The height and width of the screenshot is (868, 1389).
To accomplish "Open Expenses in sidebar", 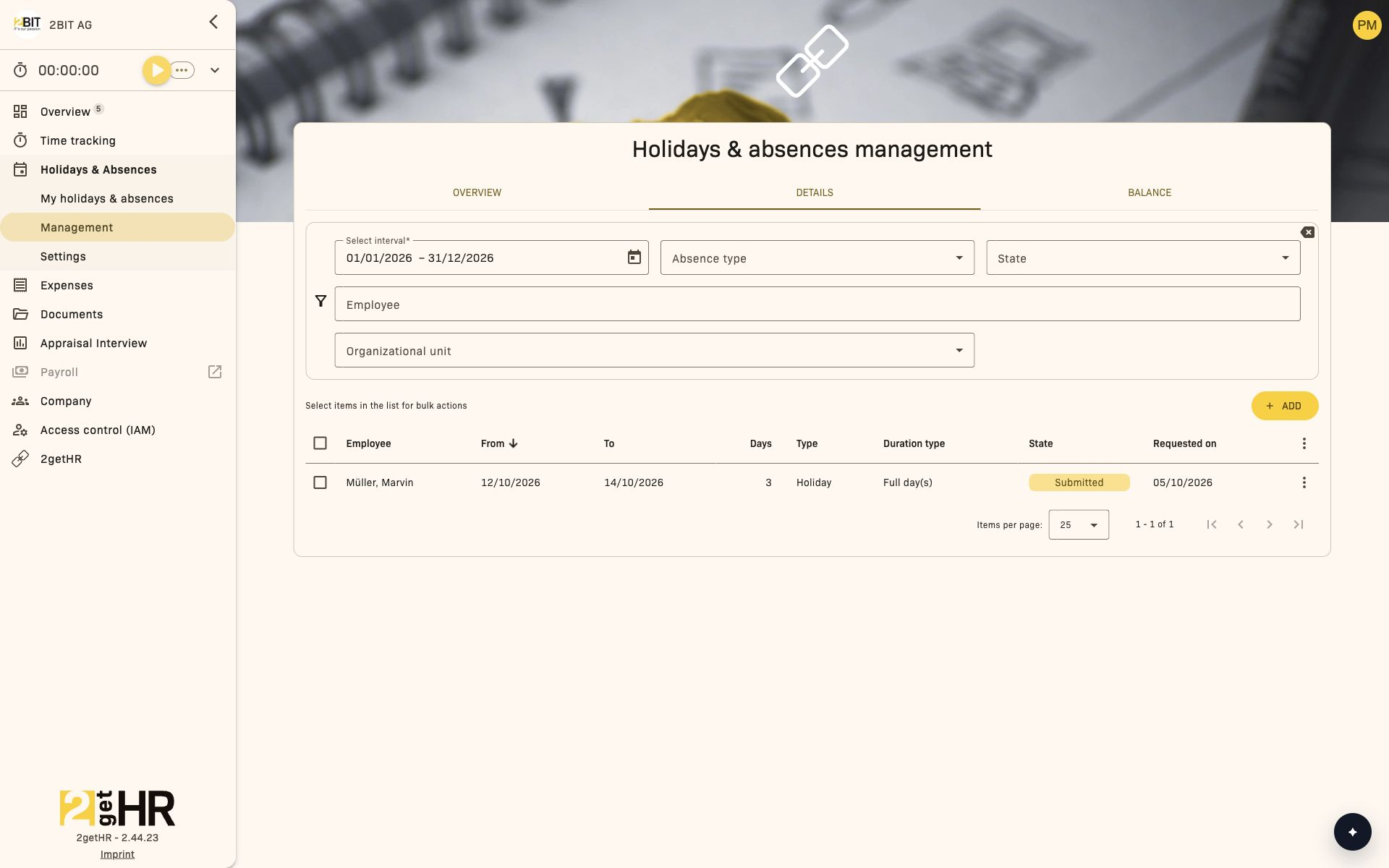I will click(117, 285).
